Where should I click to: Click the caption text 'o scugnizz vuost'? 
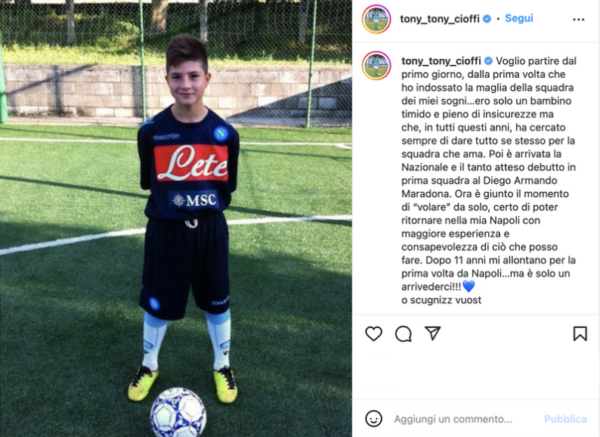(441, 300)
